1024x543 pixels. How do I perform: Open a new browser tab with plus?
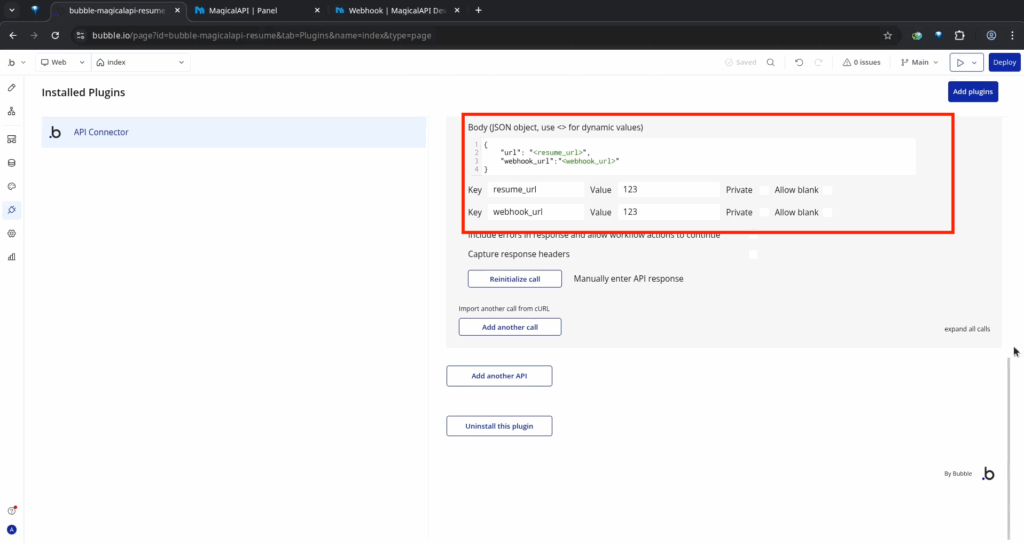pyautogui.click(x=478, y=10)
